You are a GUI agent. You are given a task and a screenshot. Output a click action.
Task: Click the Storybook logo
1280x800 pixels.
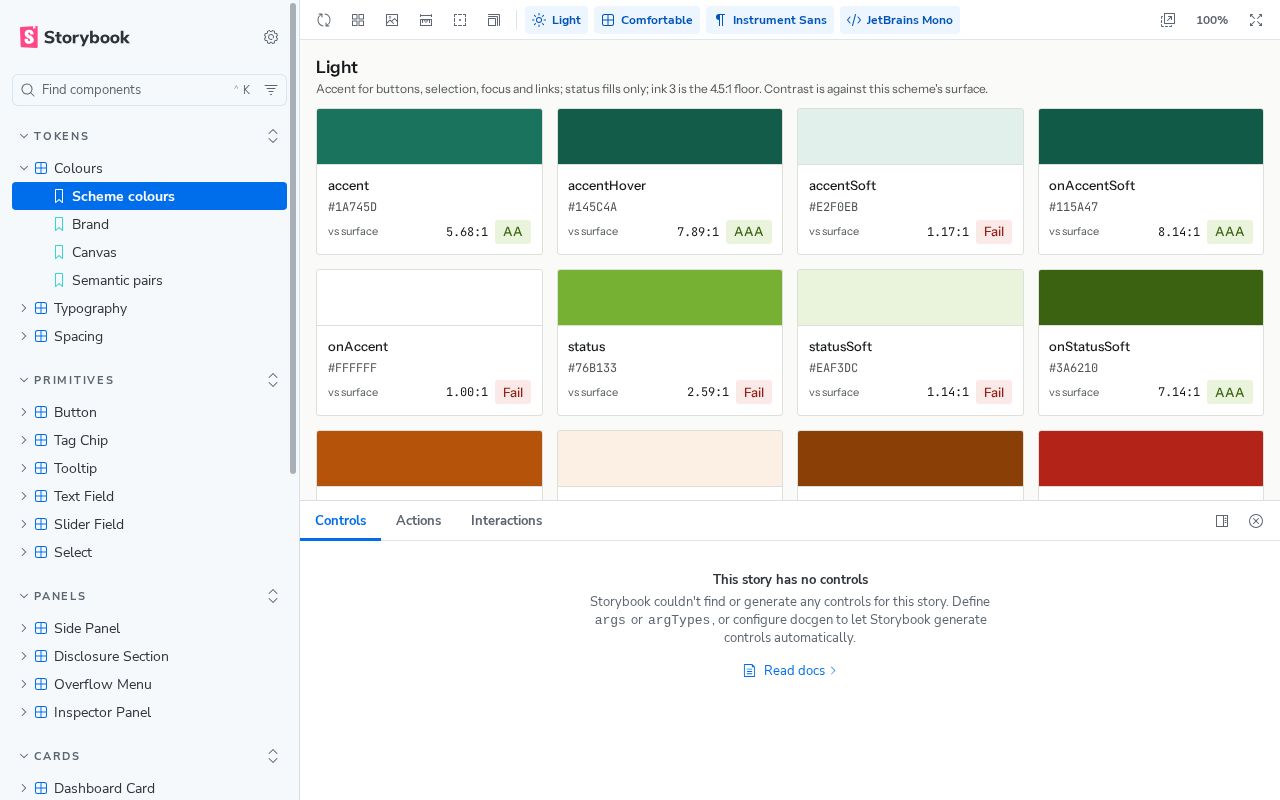(x=75, y=37)
